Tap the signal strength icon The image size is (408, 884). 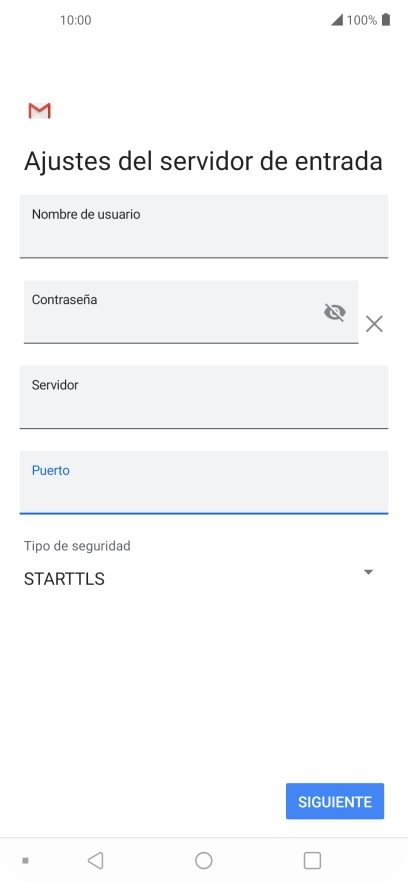tap(337, 20)
